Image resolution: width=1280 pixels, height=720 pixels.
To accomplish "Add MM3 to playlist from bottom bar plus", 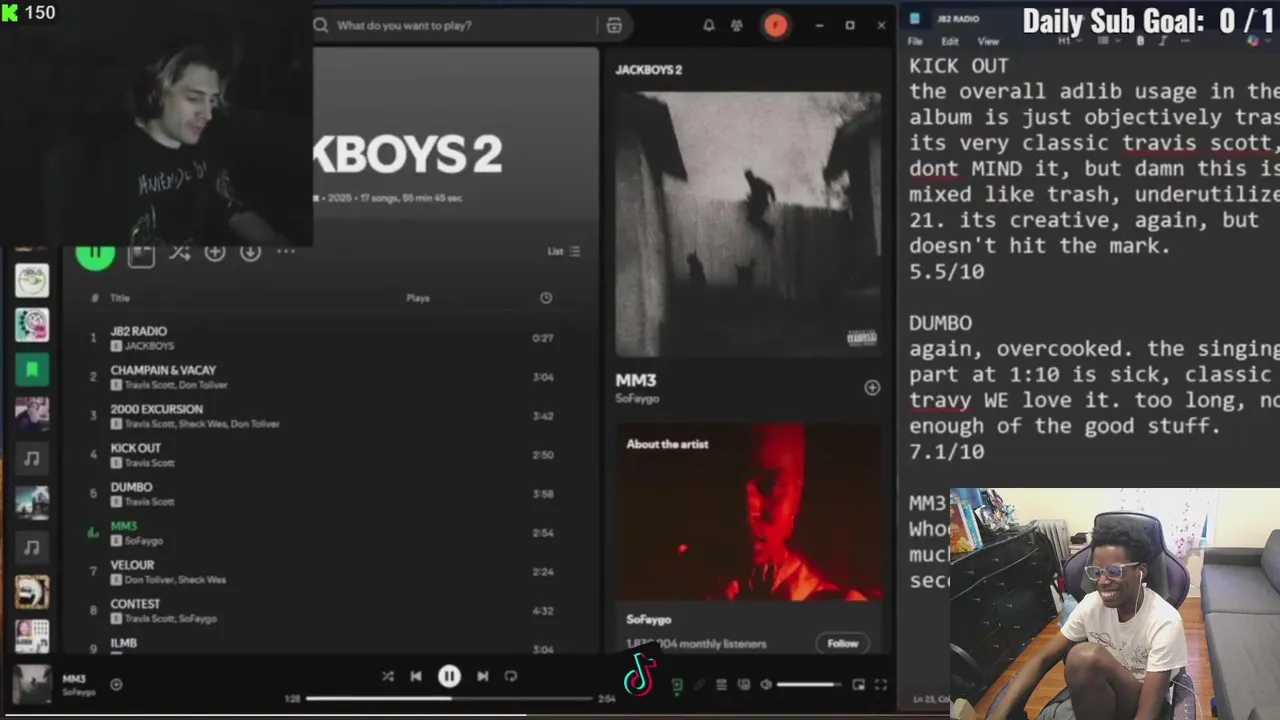I will [x=116, y=685].
